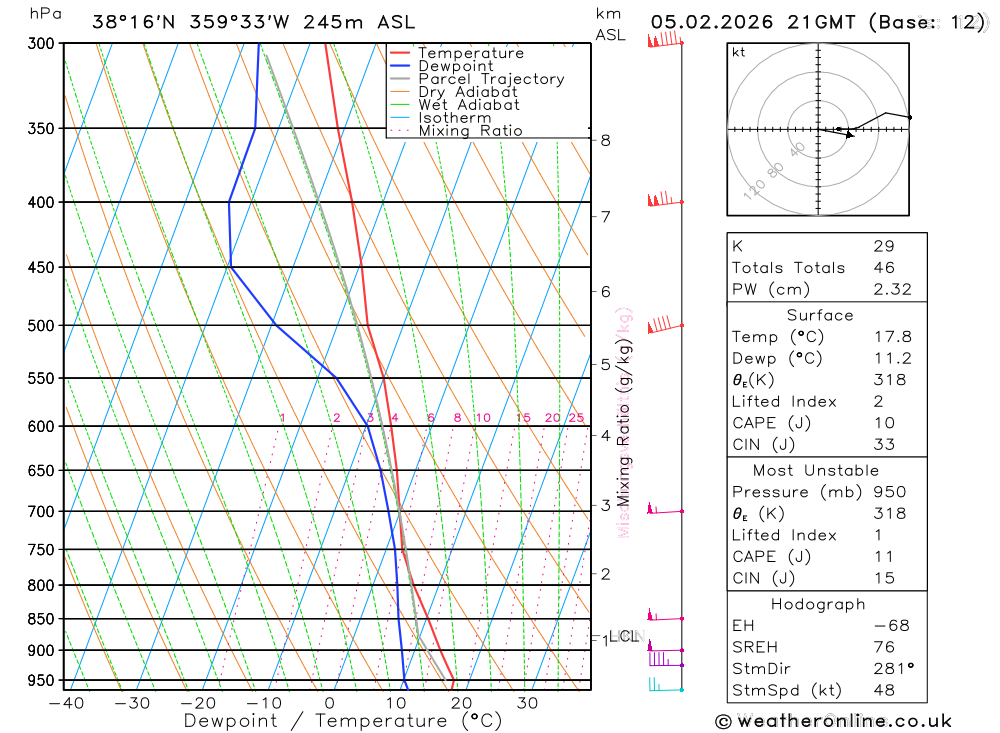The image size is (1000, 733).
Task: Click the 850 hPa wind barb
Action: (x=665, y=616)
